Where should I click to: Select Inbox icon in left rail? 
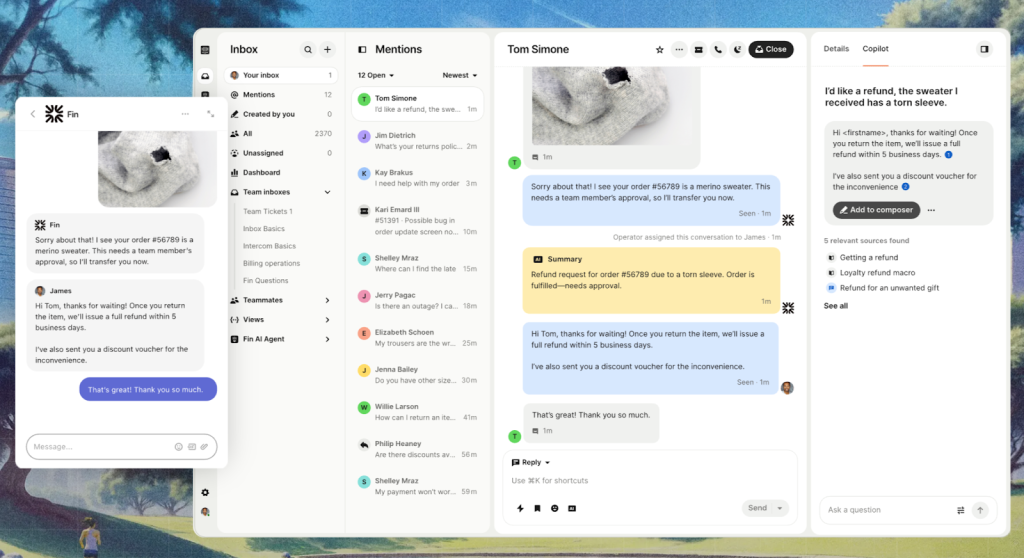(205, 76)
